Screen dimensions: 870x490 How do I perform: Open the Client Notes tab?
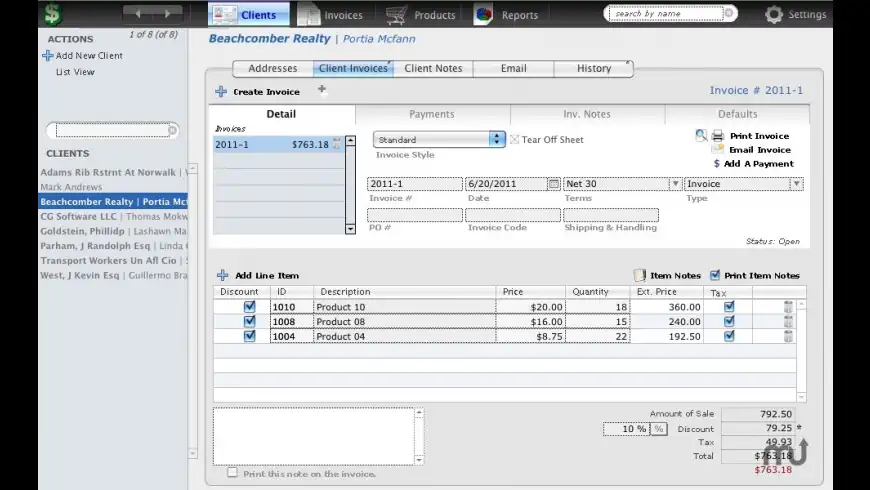[x=433, y=69]
